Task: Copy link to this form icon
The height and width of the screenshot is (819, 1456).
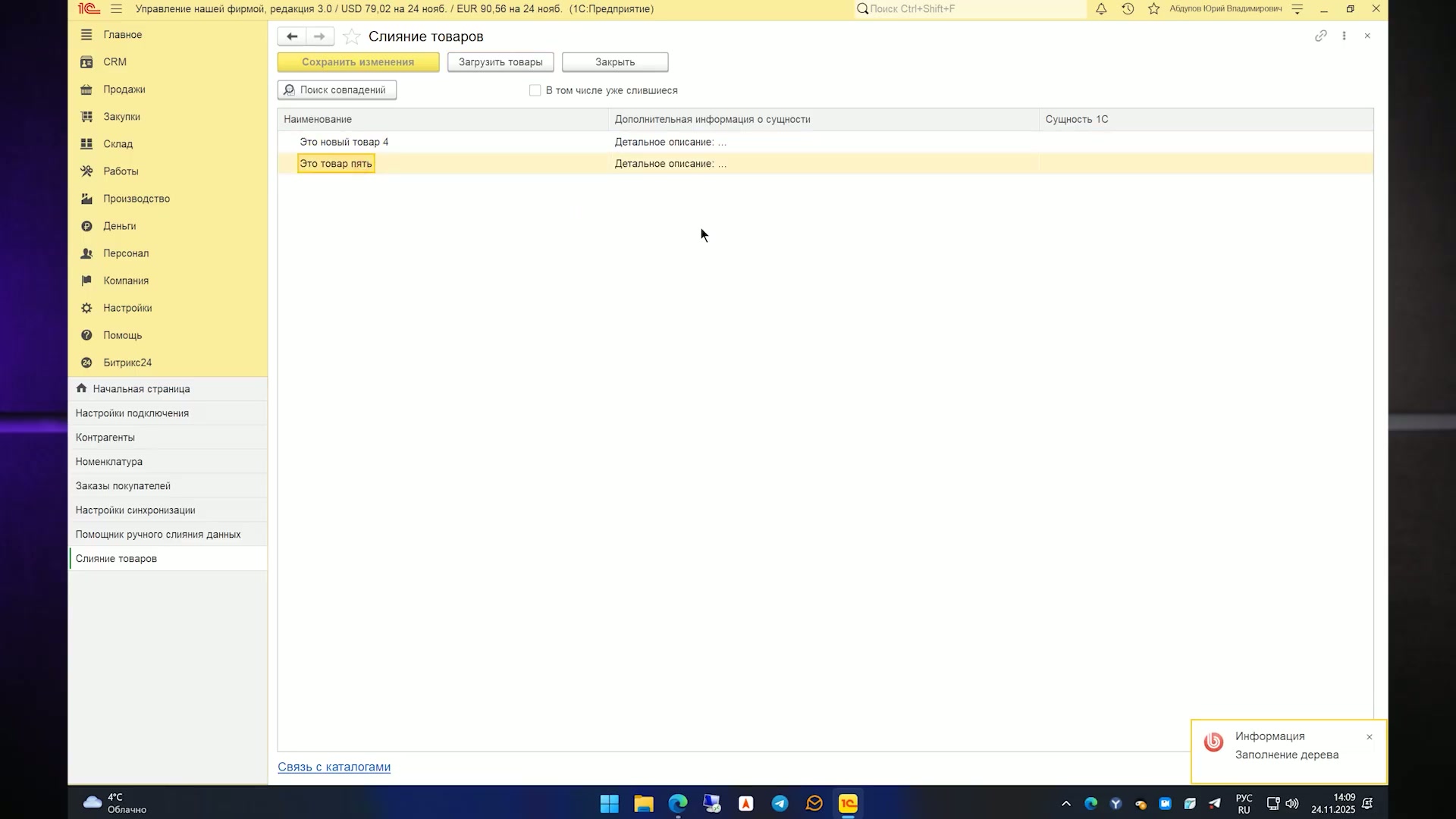Action: click(x=1320, y=36)
